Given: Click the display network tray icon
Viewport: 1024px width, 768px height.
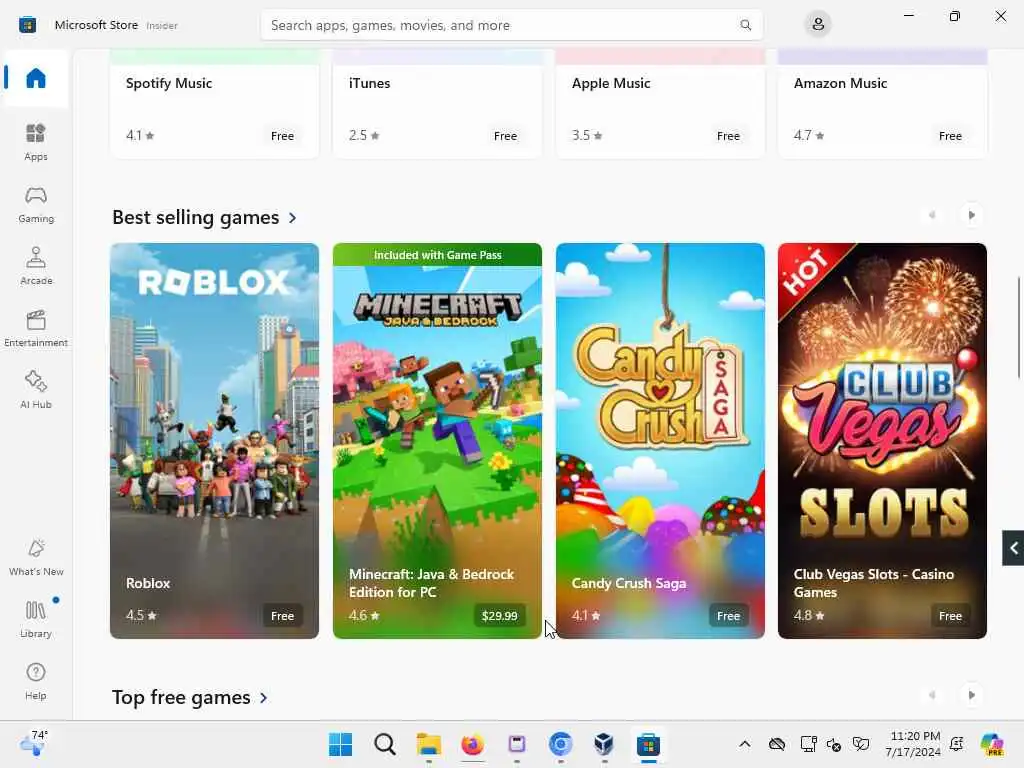Looking at the screenshot, I should pyautogui.click(x=808, y=744).
